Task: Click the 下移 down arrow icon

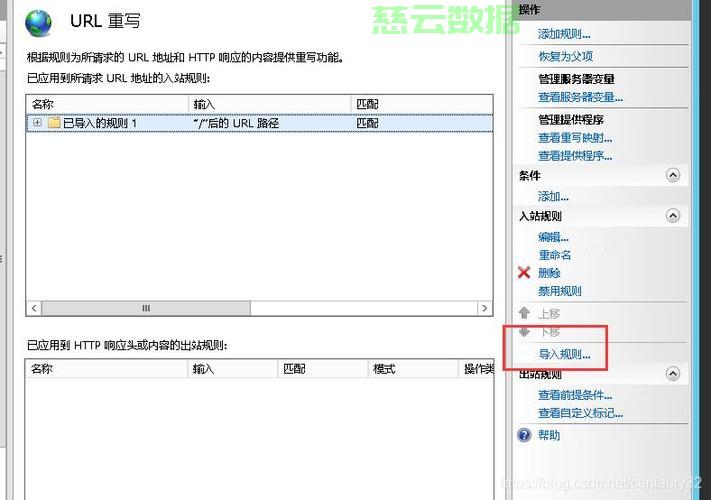Action: pyautogui.click(x=525, y=332)
